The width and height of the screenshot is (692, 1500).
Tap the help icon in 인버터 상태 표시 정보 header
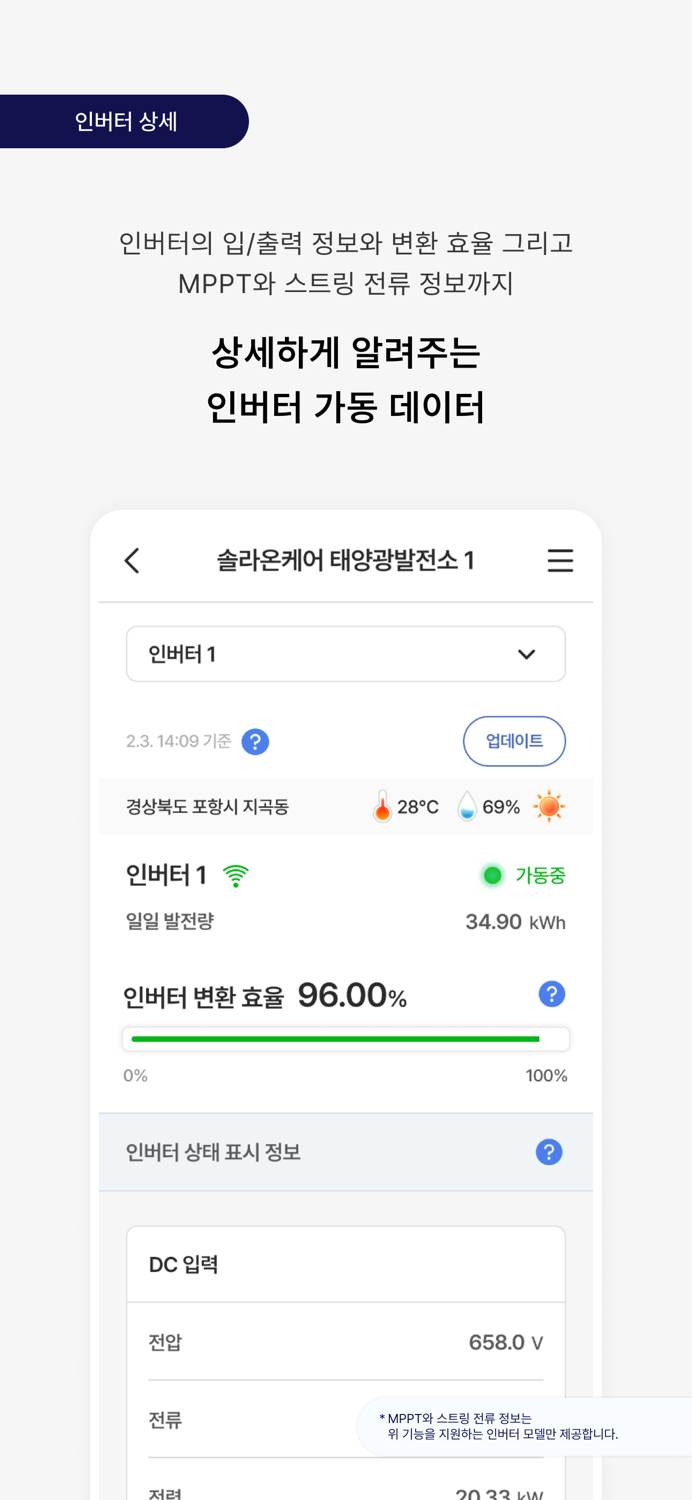pos(549,1151)
